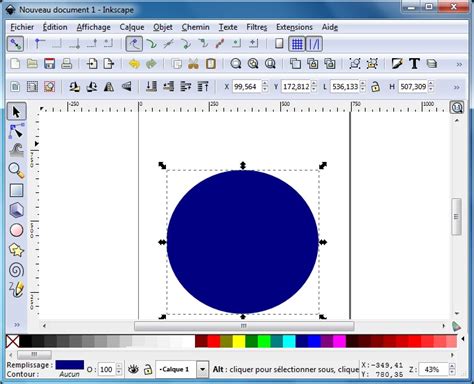Toggle grid snapping button

click(x=297, y=44)
